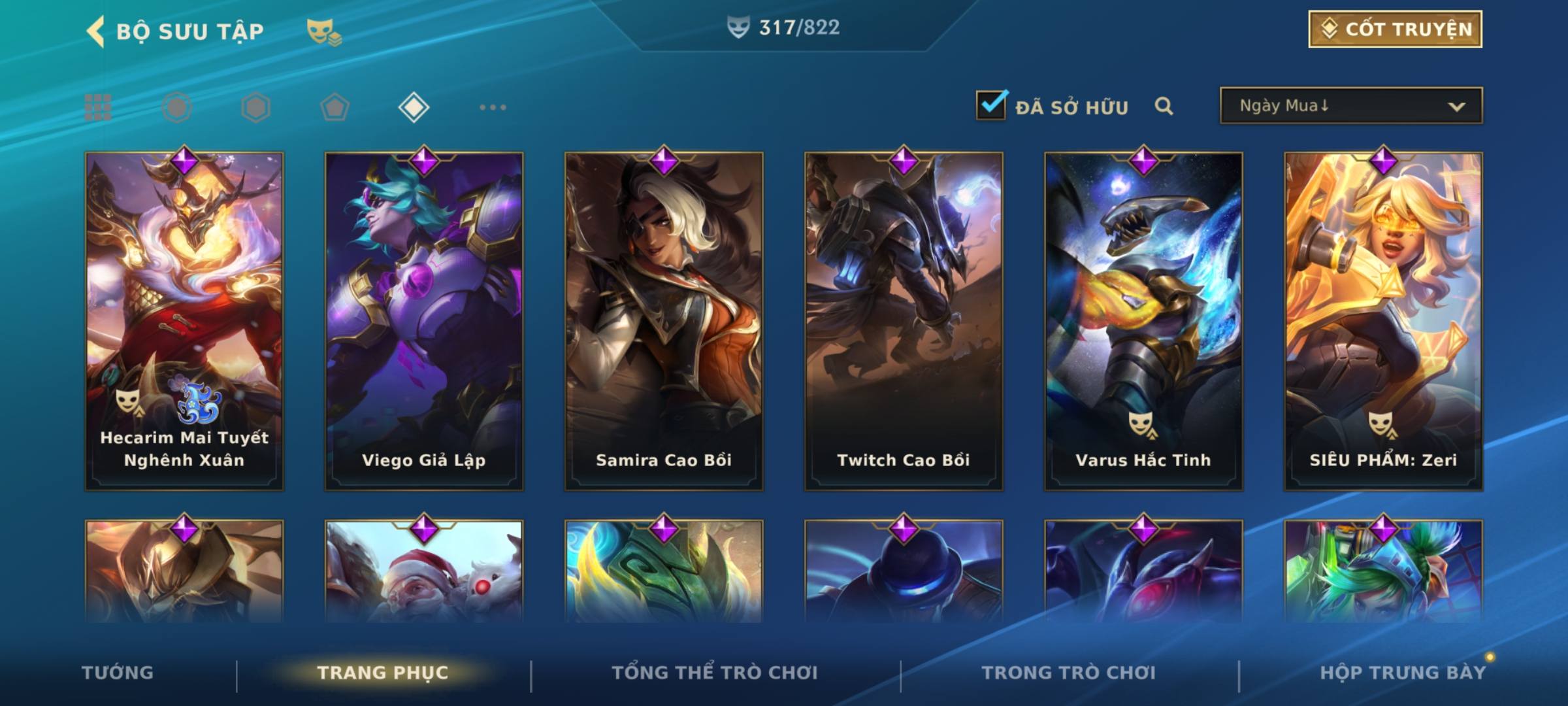Select the all-skins grid filter icon
The width and height of the screenshot is (1568, 706).
point(98,107)
